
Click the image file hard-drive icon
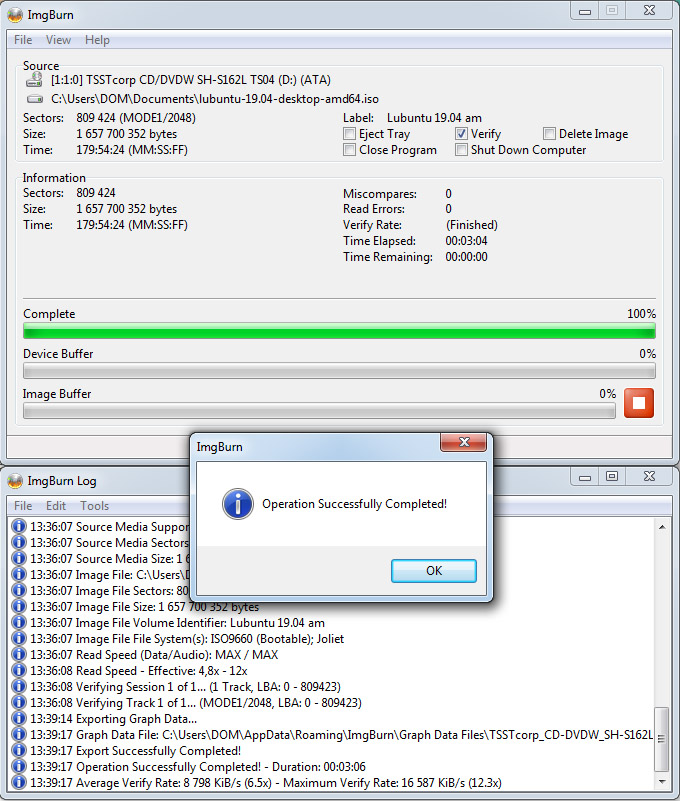(34, 99)
